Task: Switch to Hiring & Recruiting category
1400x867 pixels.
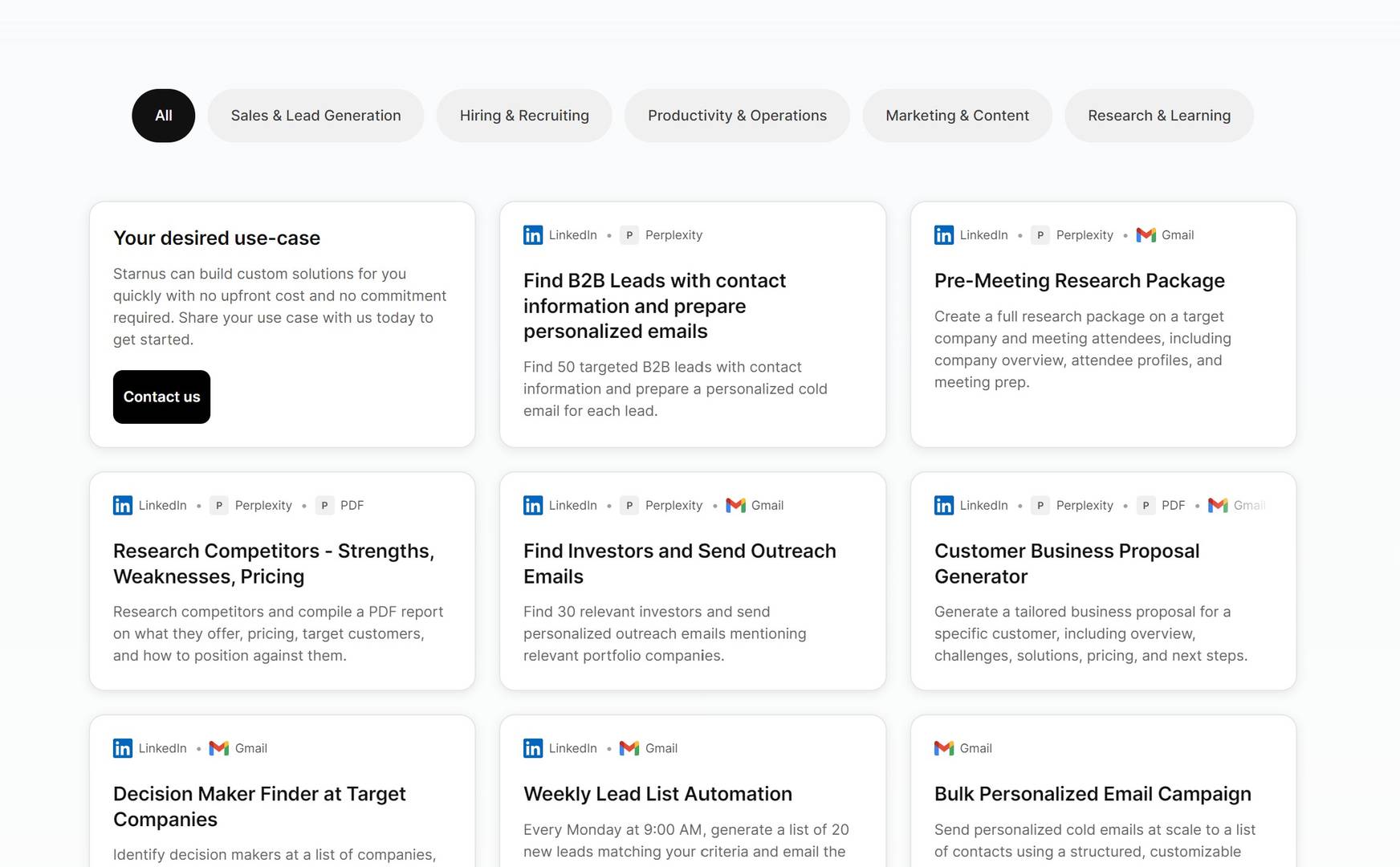Action: 524,116
